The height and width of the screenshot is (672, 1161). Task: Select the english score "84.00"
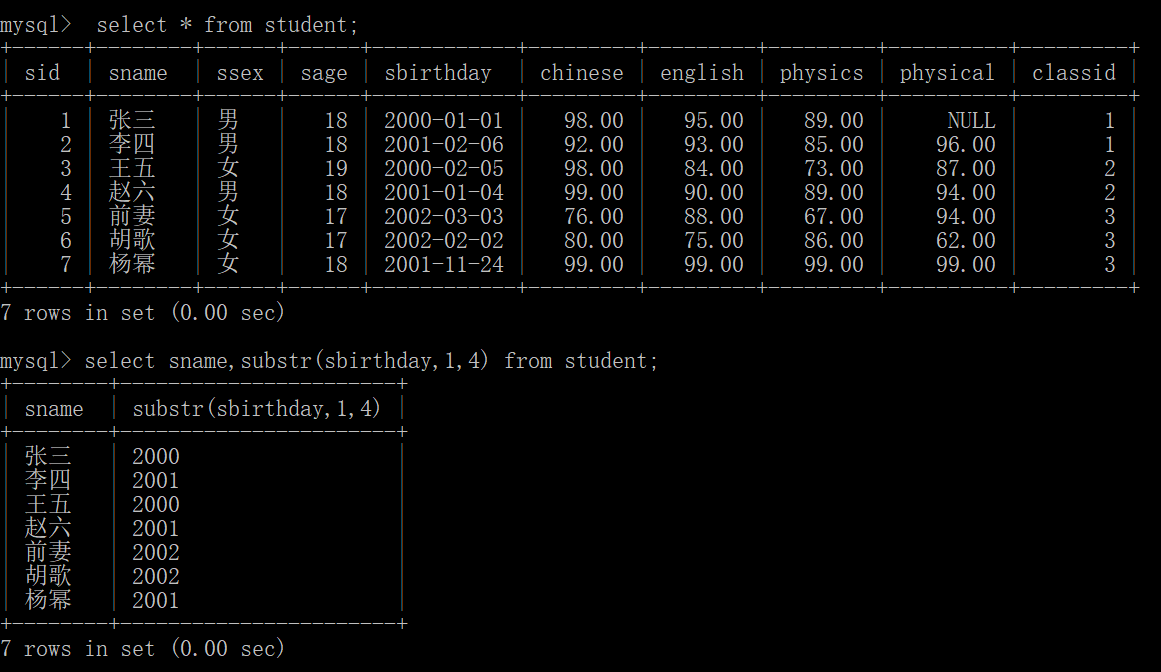[713, 168]
